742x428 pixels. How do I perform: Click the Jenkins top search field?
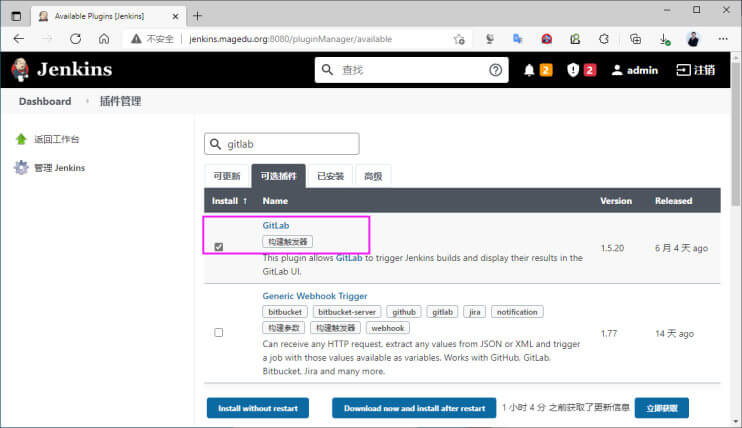click(x=411, y=70)
